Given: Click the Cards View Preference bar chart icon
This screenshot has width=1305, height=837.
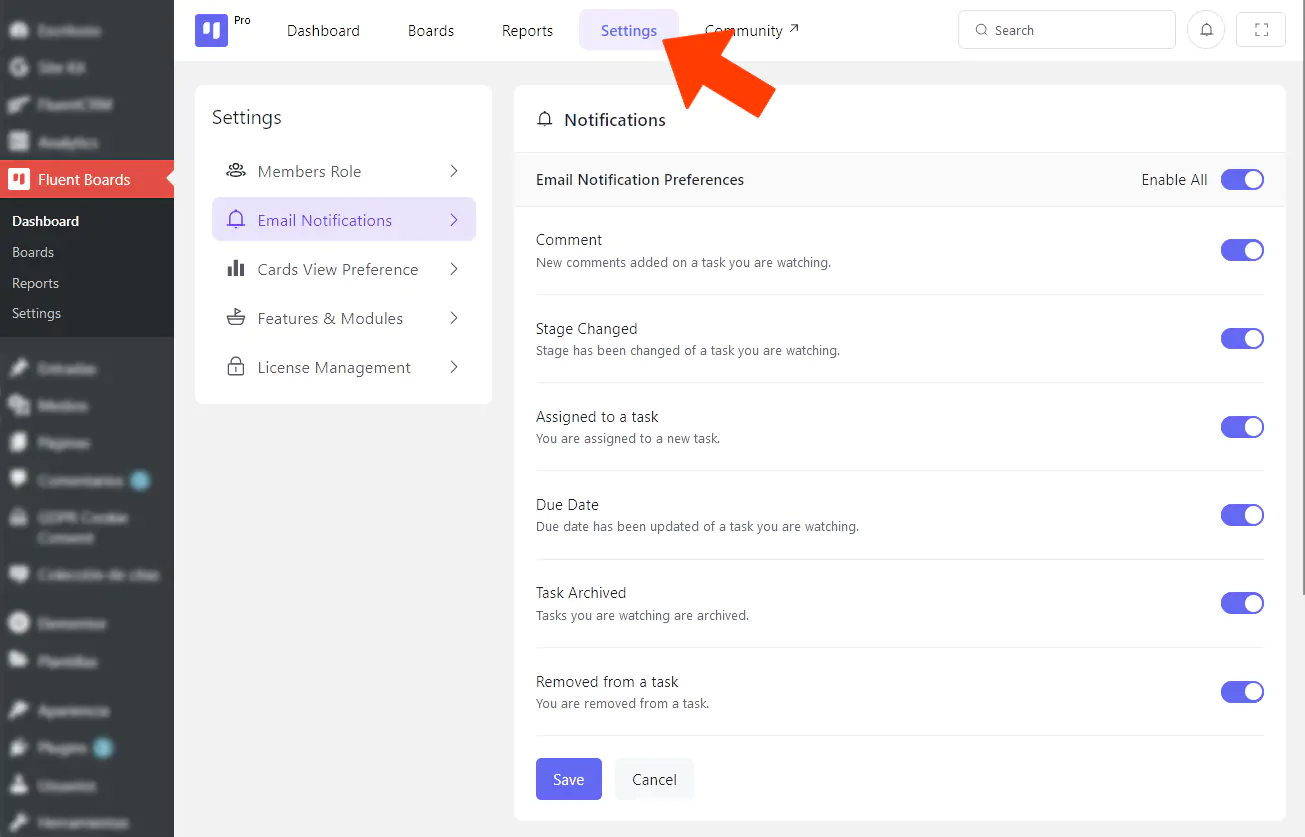Looking at the screenshot, I should coord(236,269).
